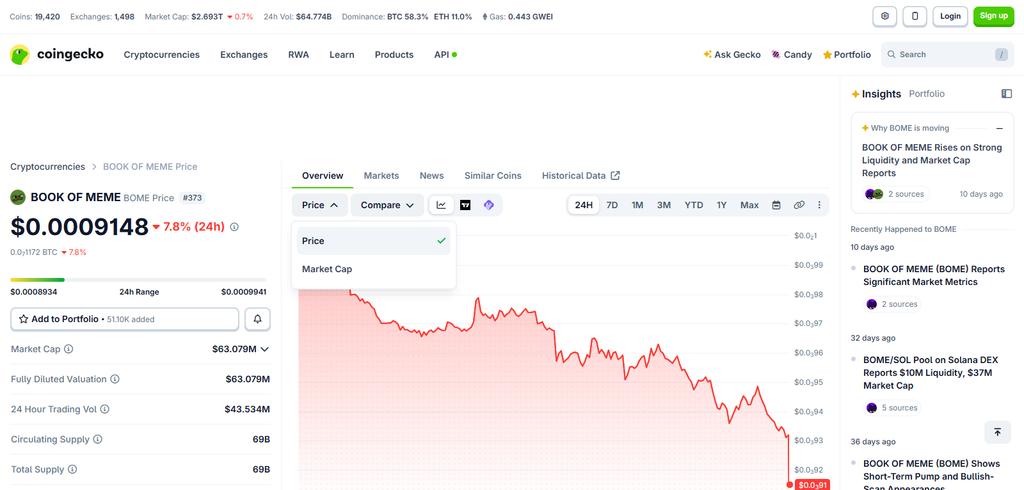Click the #373 rank badge
Viewport: 1024px width, 490px height.
192,197
